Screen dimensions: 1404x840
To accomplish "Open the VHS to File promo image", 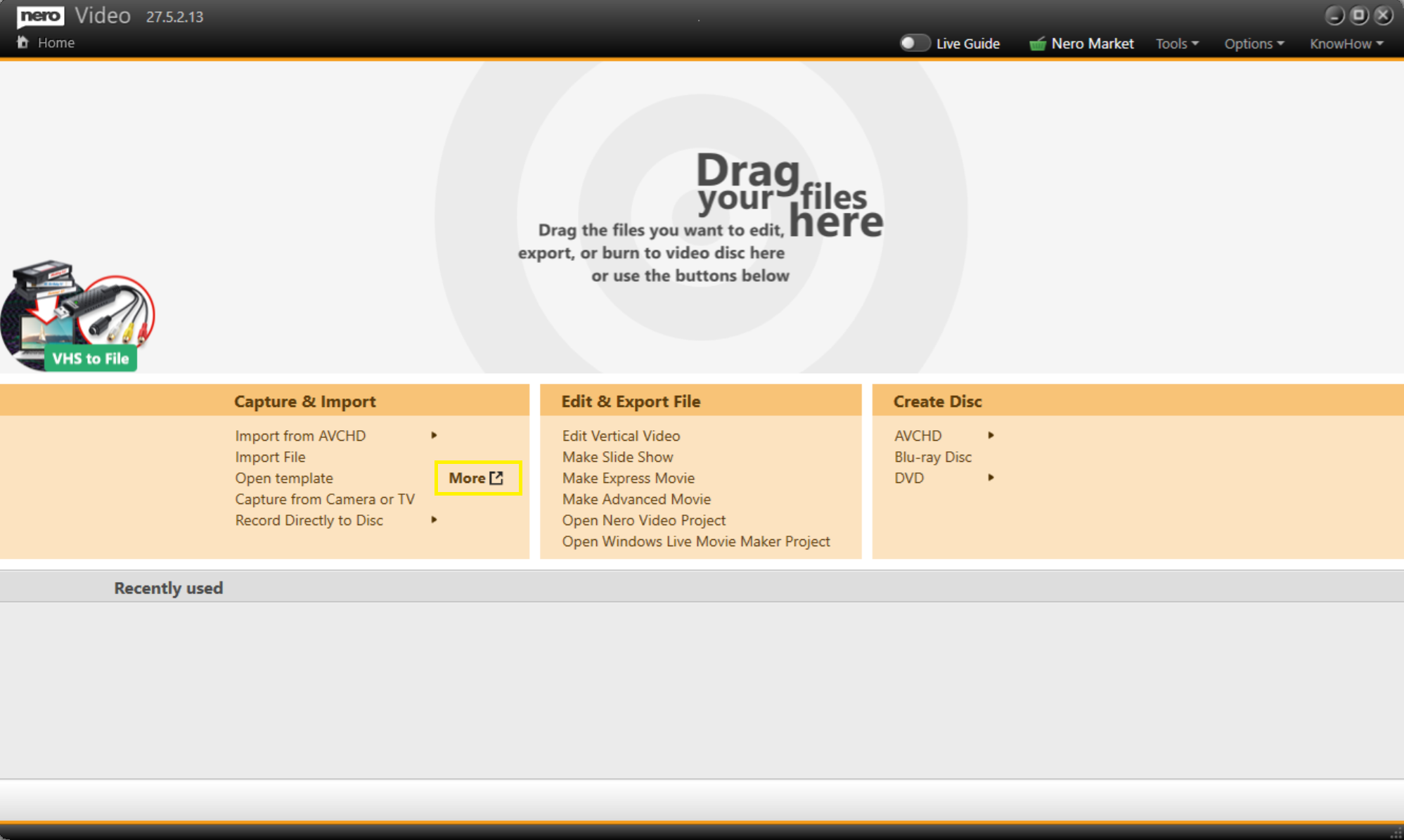I will coord(77,316).
